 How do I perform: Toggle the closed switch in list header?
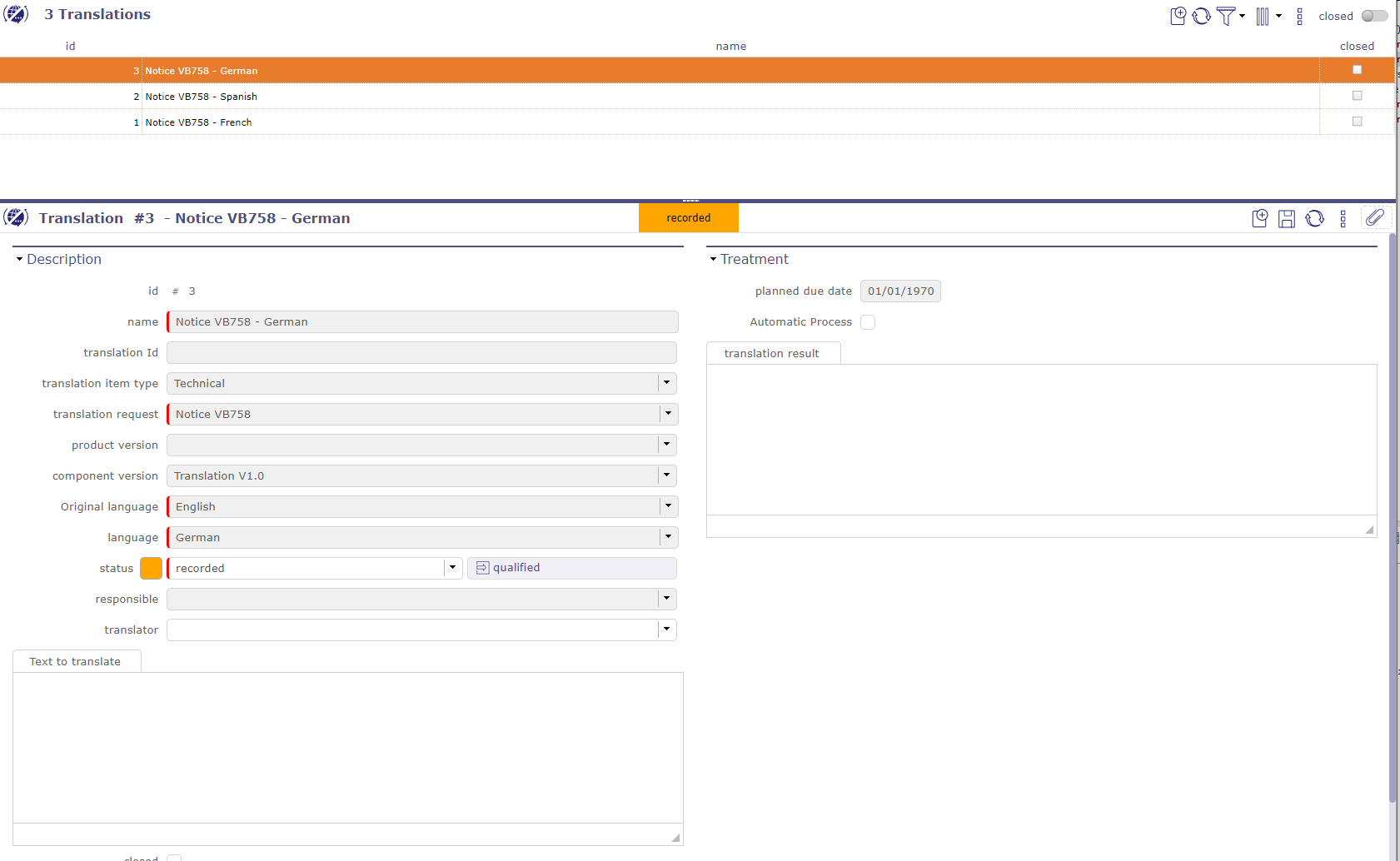tap(1374, 16)
